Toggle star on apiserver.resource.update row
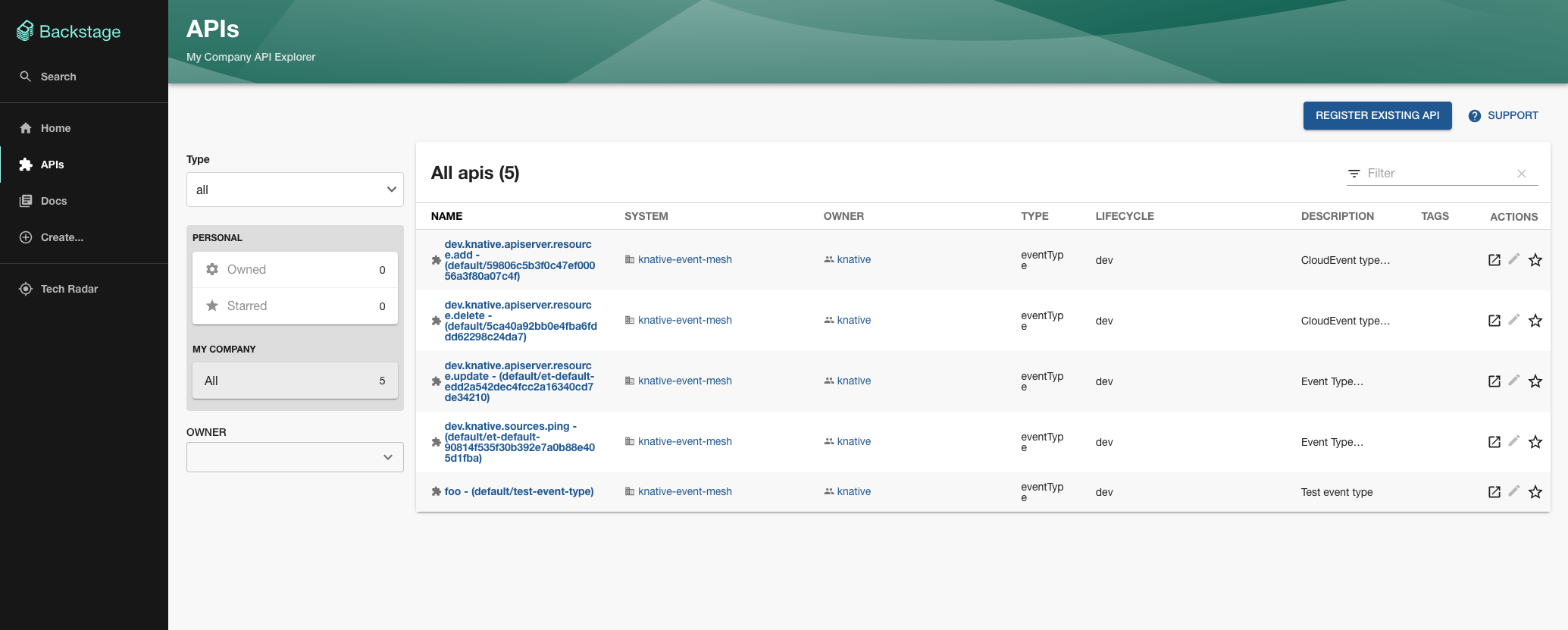 [1535, 381]
